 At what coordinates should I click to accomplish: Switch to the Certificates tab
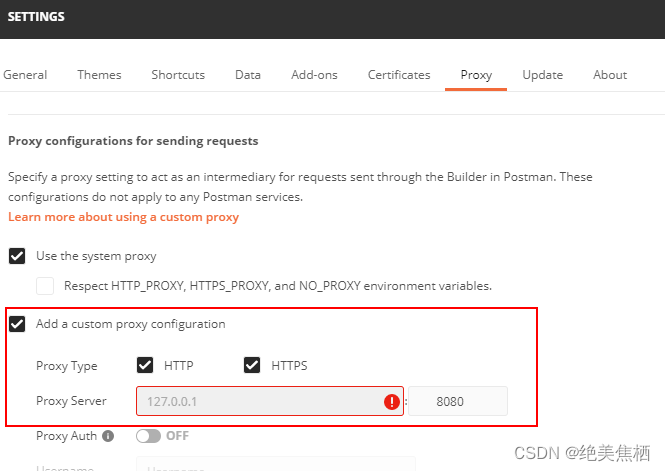point(399,75)
